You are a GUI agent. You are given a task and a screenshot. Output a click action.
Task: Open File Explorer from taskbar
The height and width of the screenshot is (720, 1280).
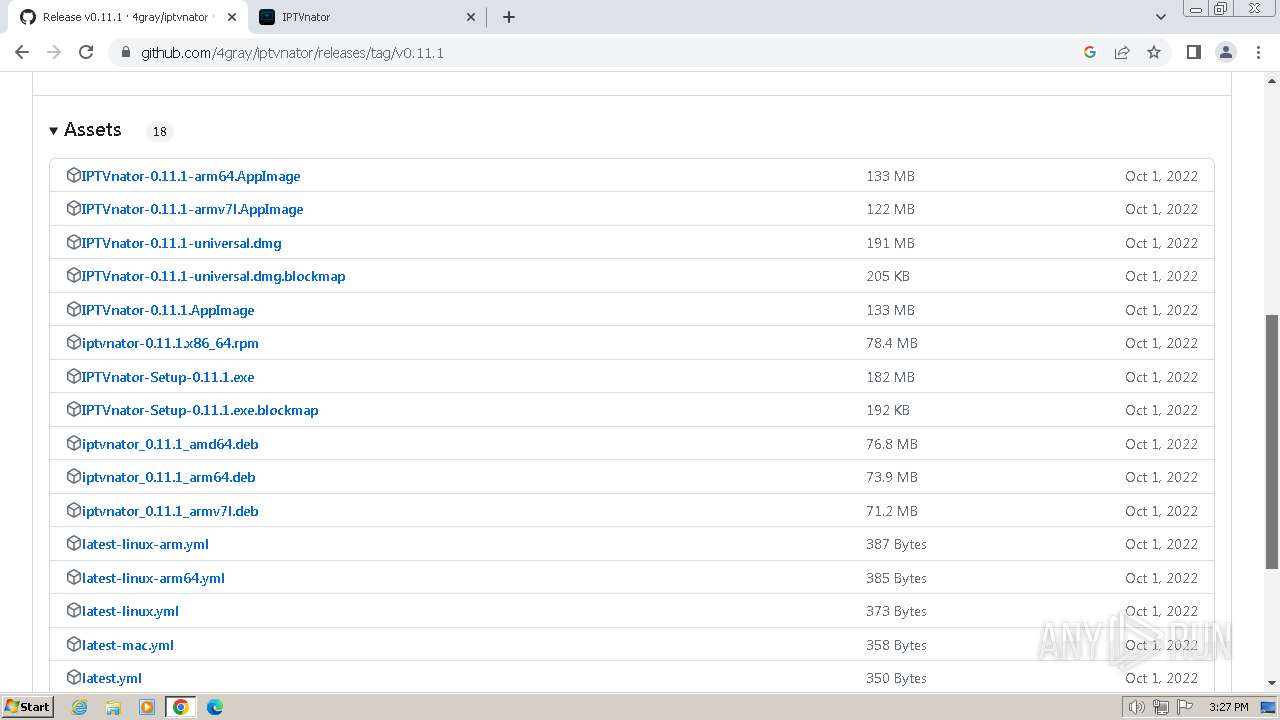pyautogui.click(x=113, y=707)
